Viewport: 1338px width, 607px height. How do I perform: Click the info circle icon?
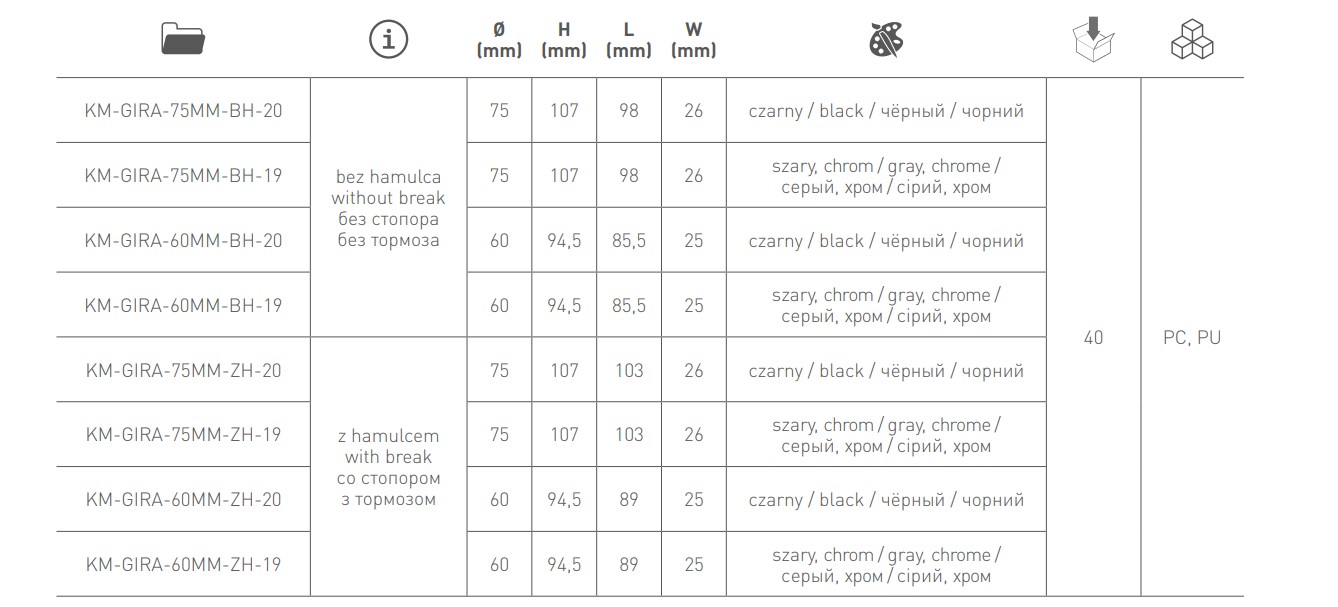click(389, 40)
